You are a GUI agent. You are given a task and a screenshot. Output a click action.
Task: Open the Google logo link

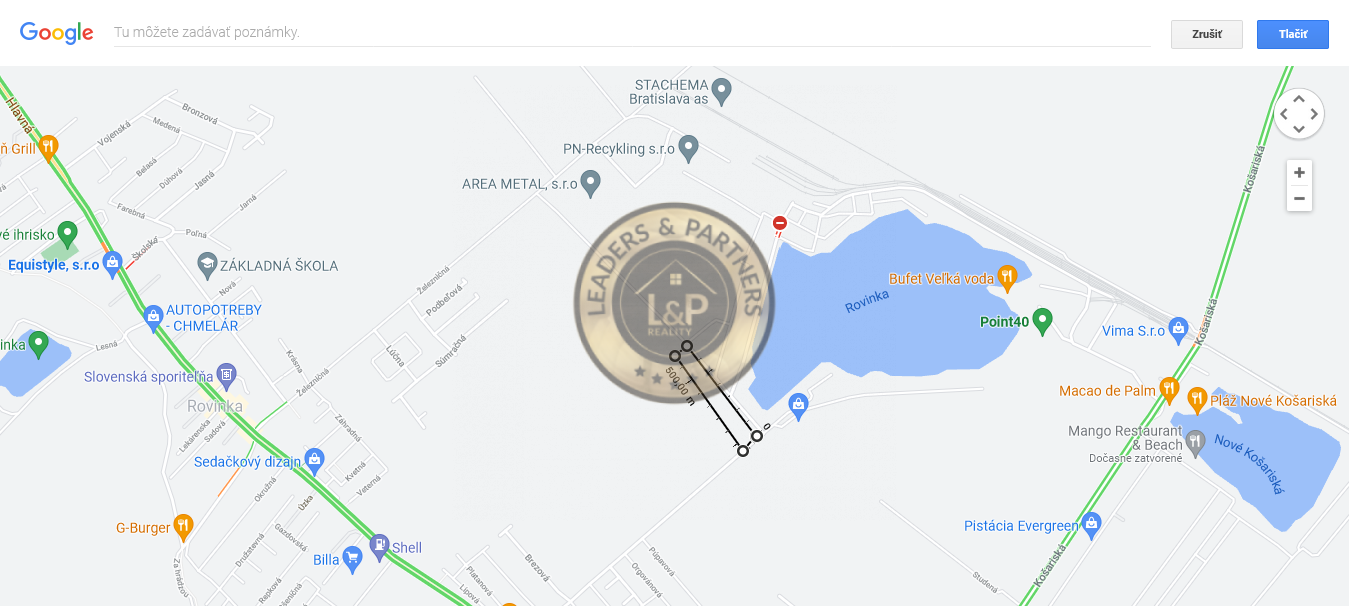pyautogui.click(x=57, y=33)
